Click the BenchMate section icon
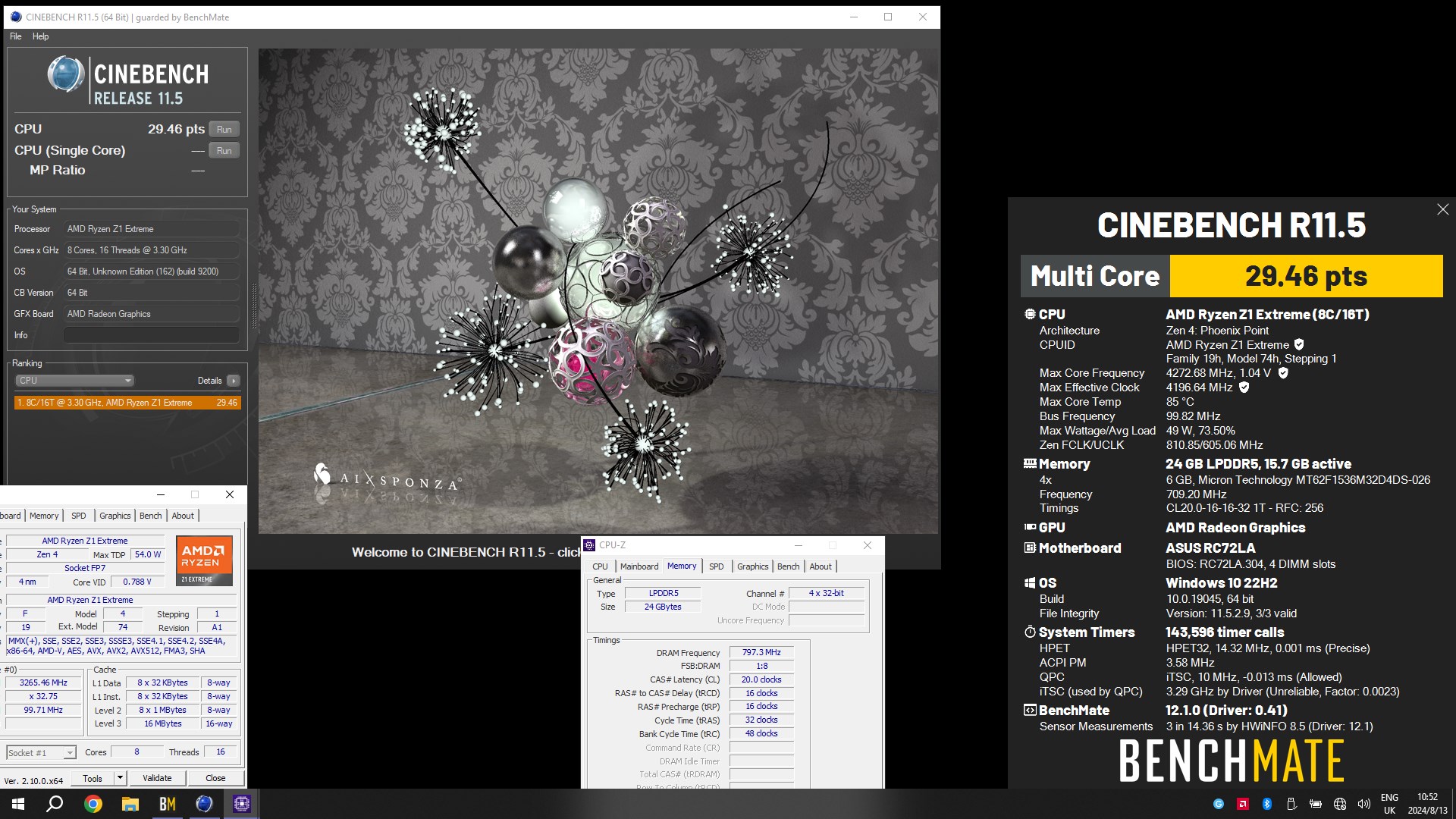The height and width of the screenshot is (819, 1456). [x=1030, y=711]
